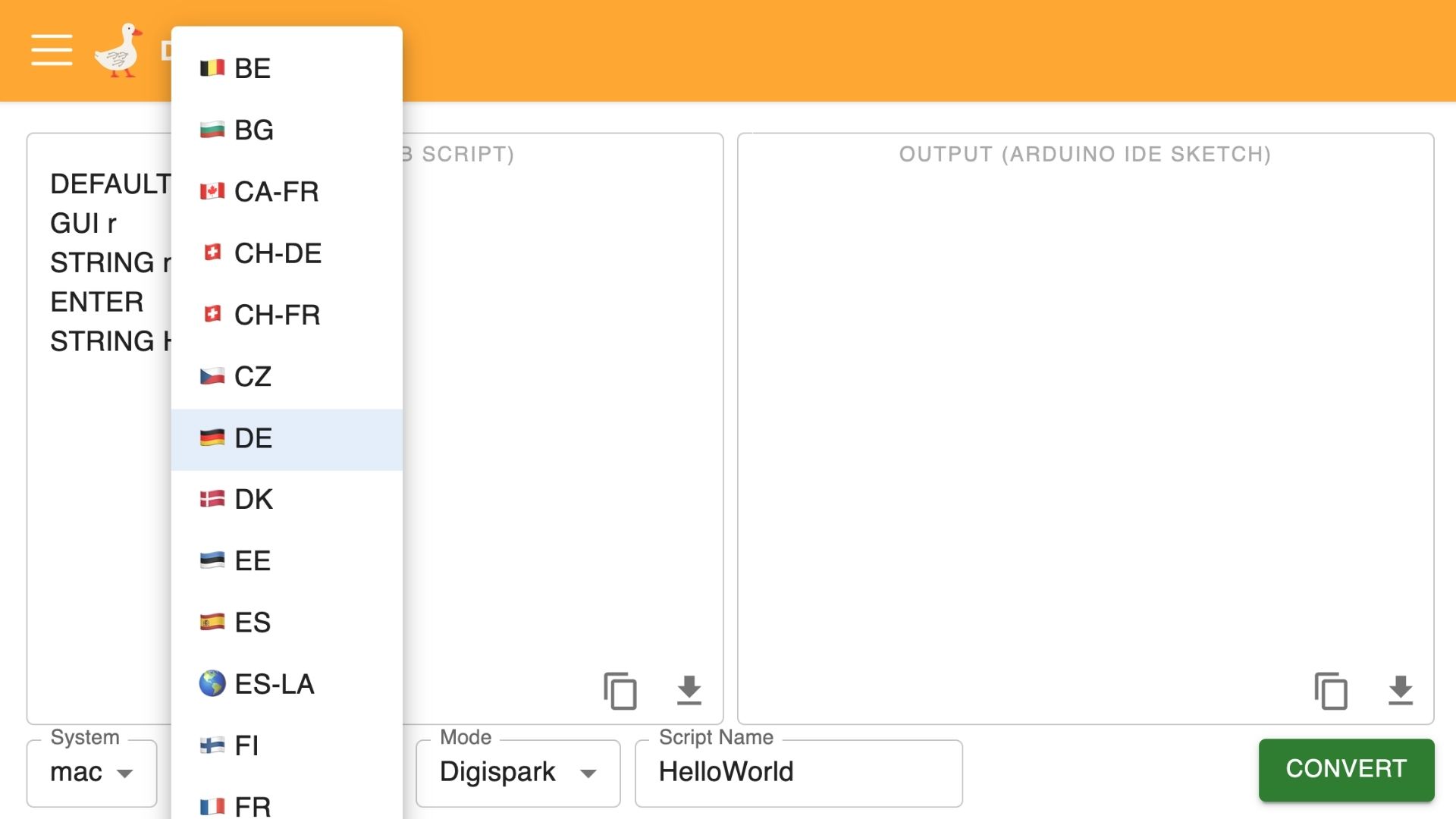Click the green CONVERT button
Viewport: 1456px width, 819px height.
point(1346,769)
